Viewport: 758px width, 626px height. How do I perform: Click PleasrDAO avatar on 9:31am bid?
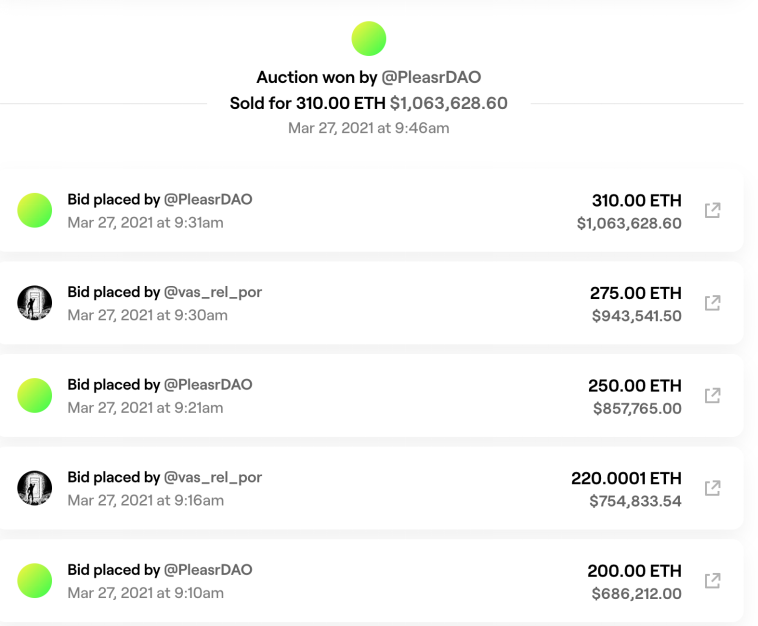(35, 210)
